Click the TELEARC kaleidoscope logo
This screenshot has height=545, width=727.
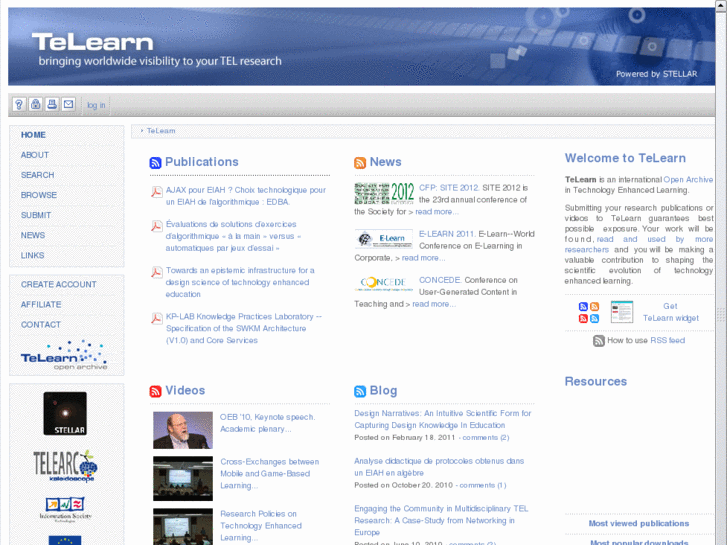point(65,466)
